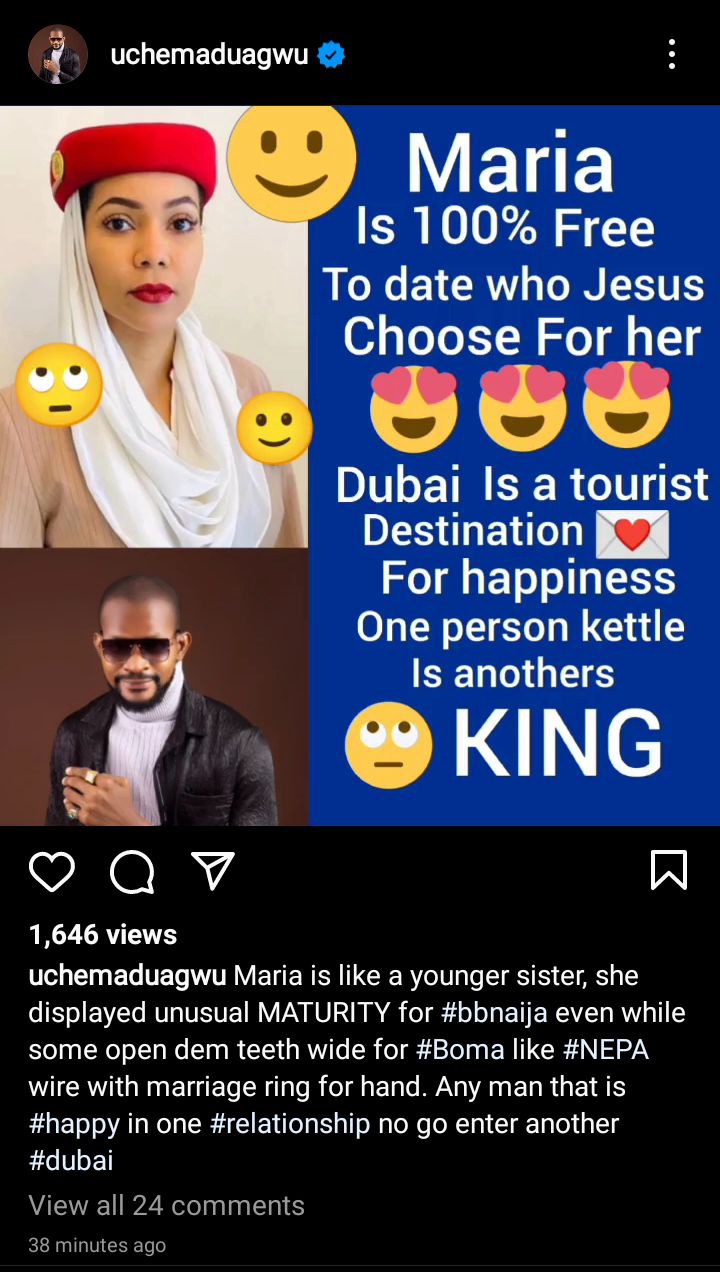720x1272 pixels.
Task: Open the three-dot post options menu
Action: point(672,54)
